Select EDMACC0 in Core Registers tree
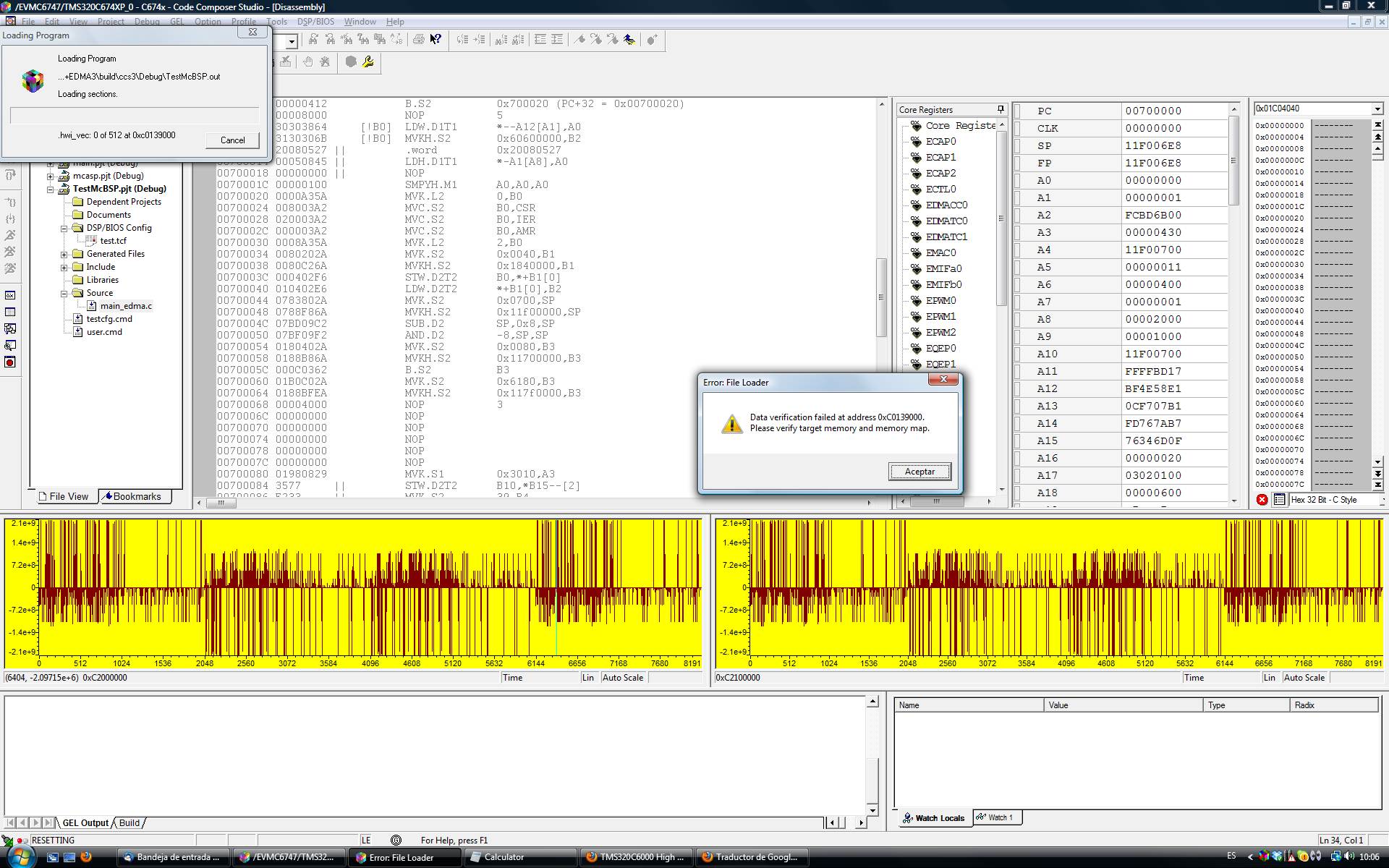This screenshot has width=1389, height=868. click(x=946, y=205)
